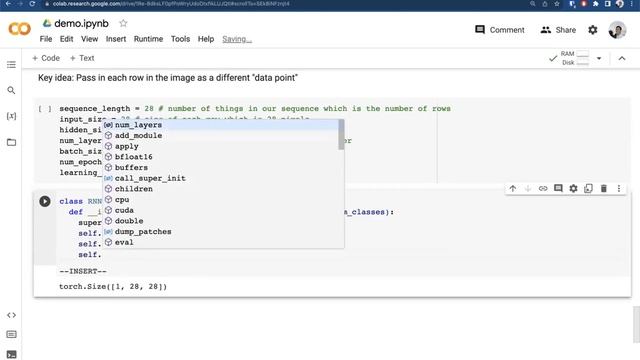This screenshot has height=360, width=640.
Task: Open the find and replace search panel
Action: [x=11, y=90]
